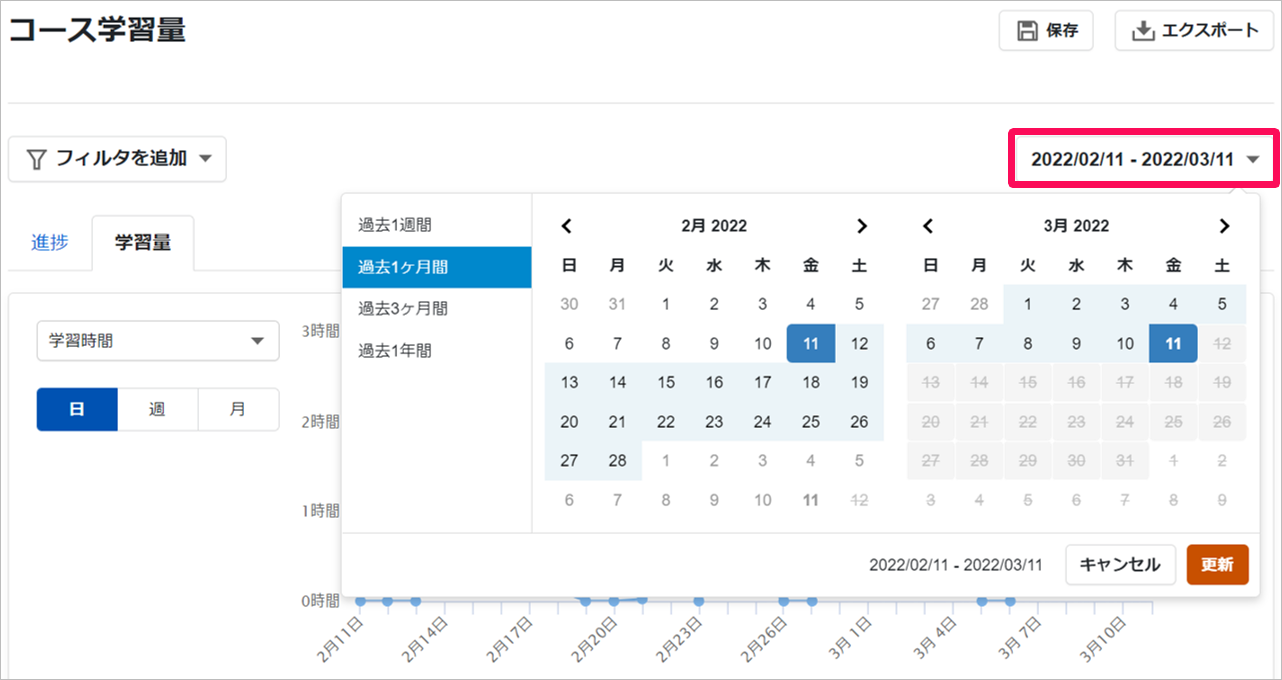
Task: Click next arrow on March 2022 calendar
Action: [1224, 226]
